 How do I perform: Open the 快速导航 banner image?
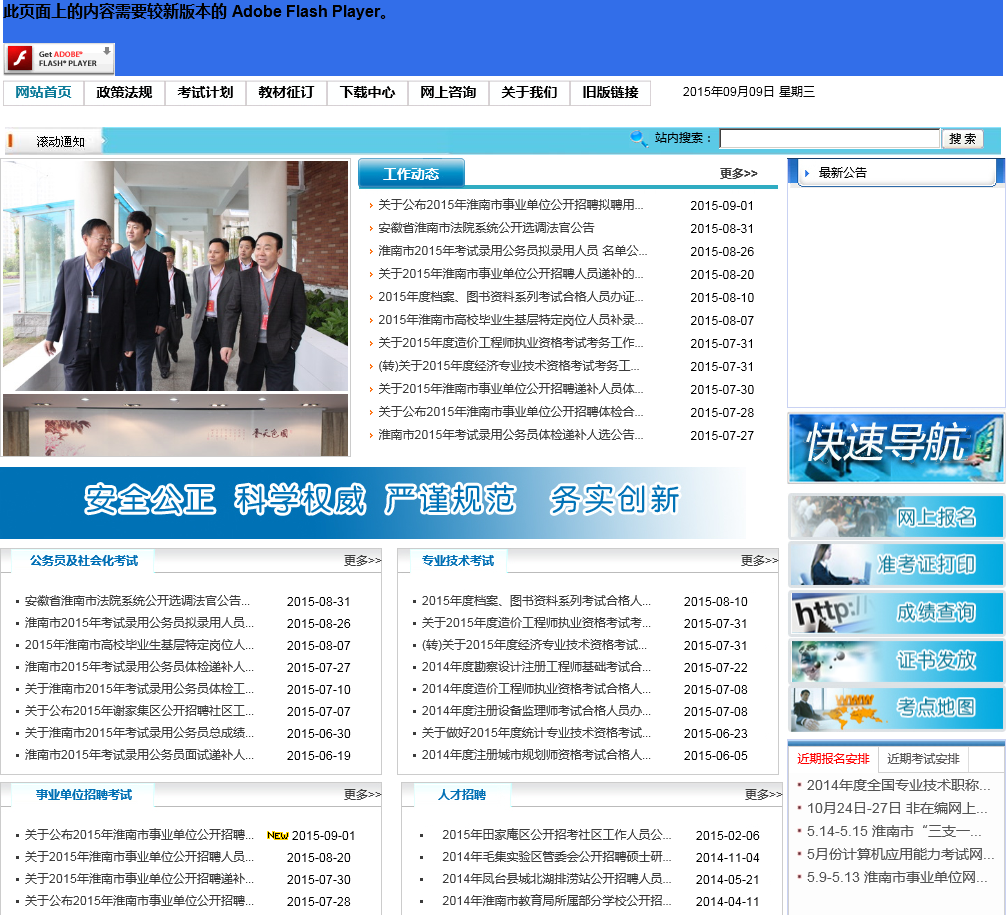click(x=895, y=447)
